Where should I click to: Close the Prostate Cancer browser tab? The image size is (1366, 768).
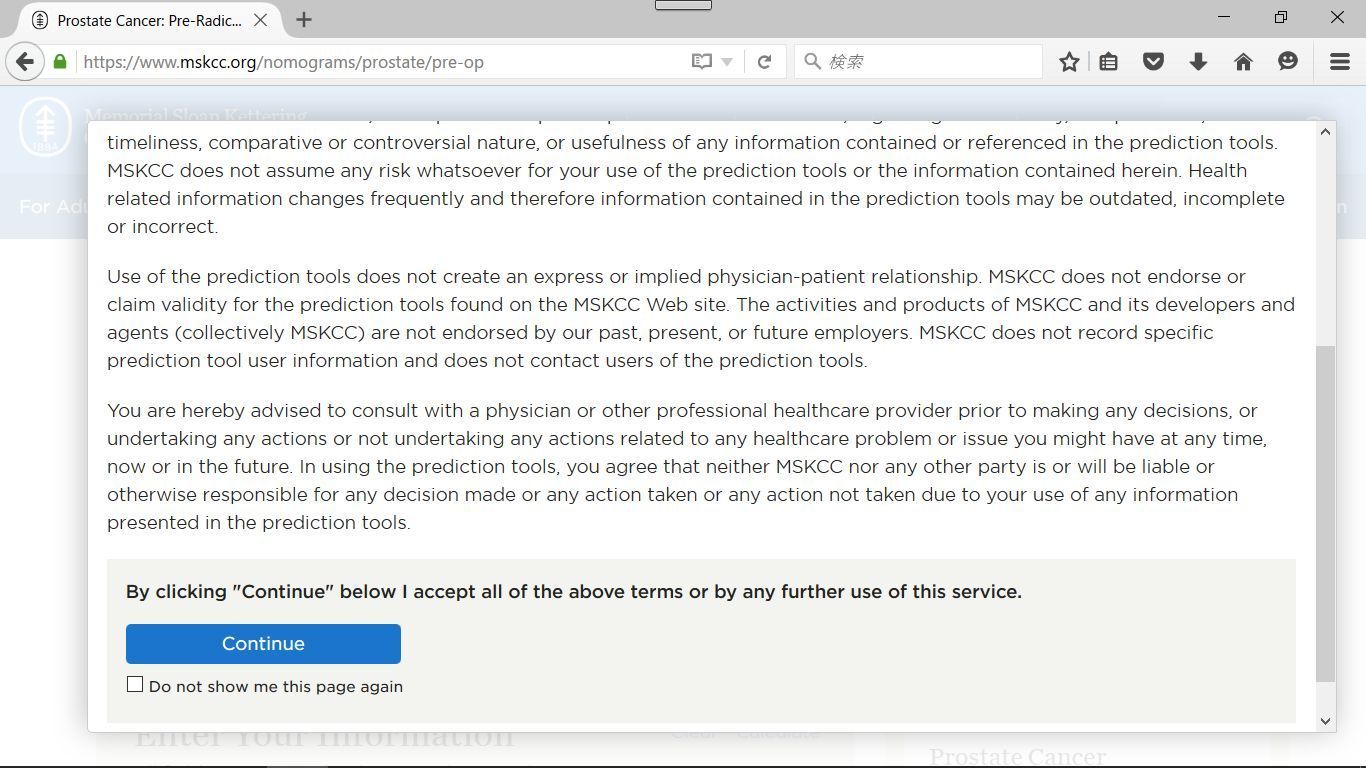(x=260, y=20)
